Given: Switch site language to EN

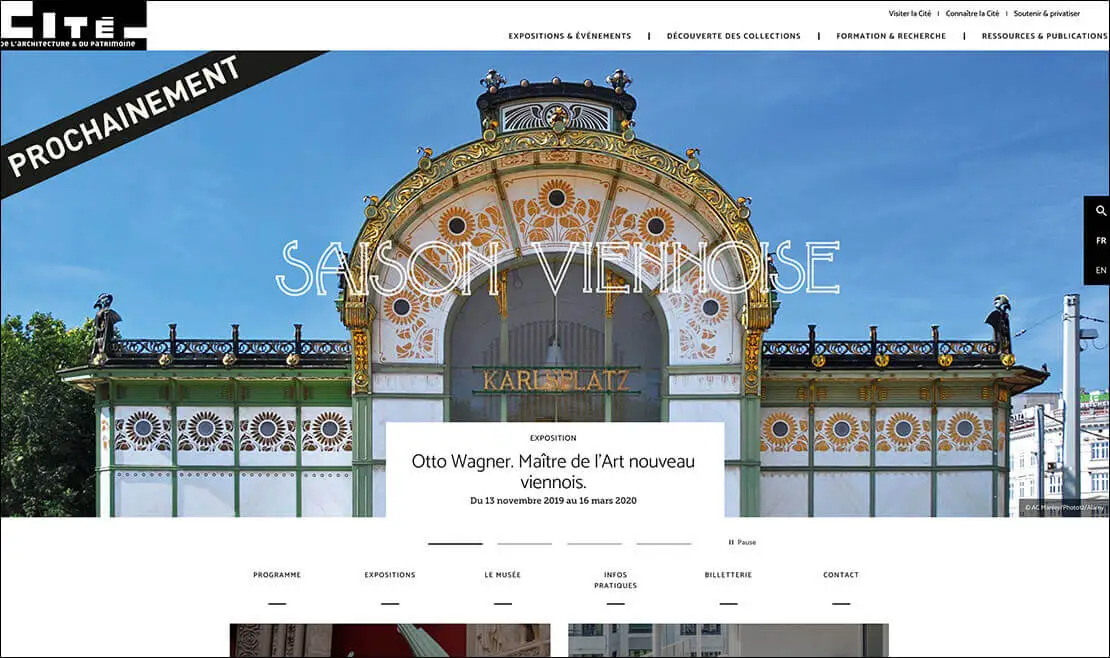Looking at the screenshot, I should 1100,270.
